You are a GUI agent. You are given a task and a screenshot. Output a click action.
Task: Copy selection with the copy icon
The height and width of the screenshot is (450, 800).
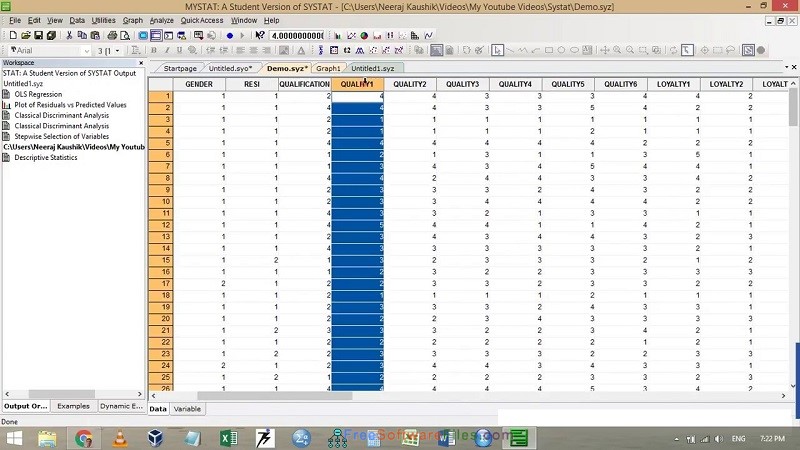[x=82, y=35]
